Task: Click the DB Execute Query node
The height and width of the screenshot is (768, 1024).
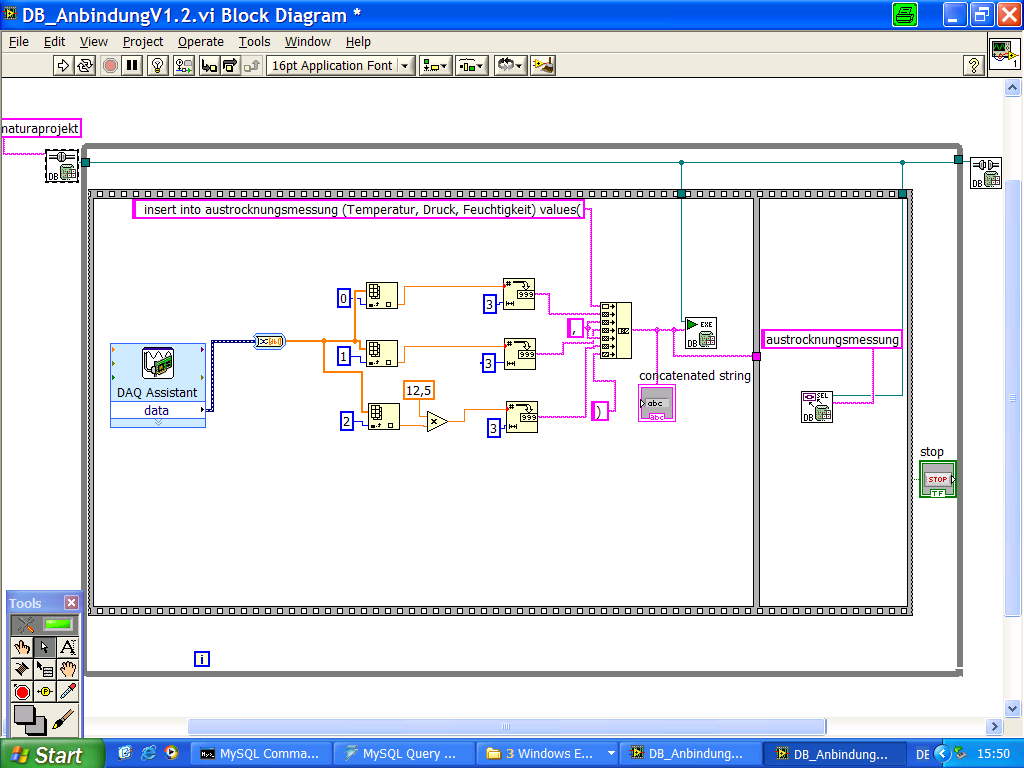Action: pyautogui.click(x=701, y=333)
